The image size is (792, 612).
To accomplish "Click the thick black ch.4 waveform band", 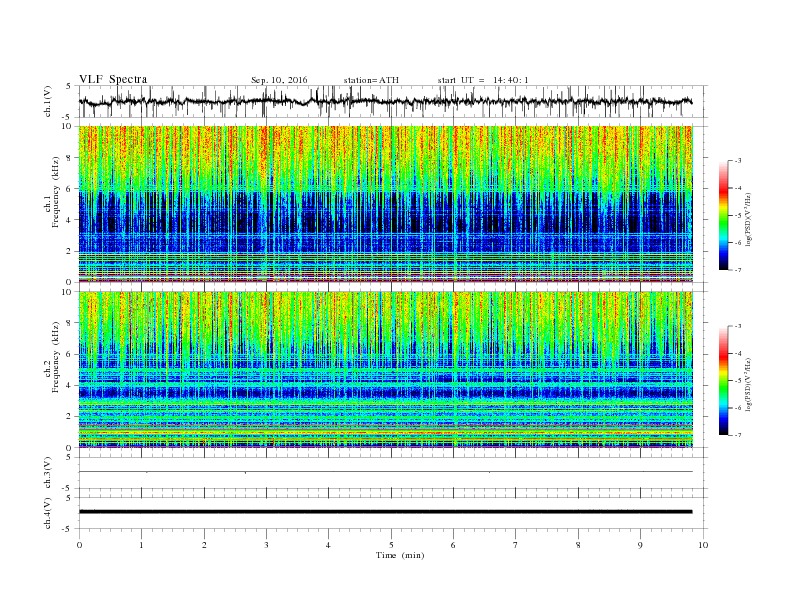I will coord(385,512).
